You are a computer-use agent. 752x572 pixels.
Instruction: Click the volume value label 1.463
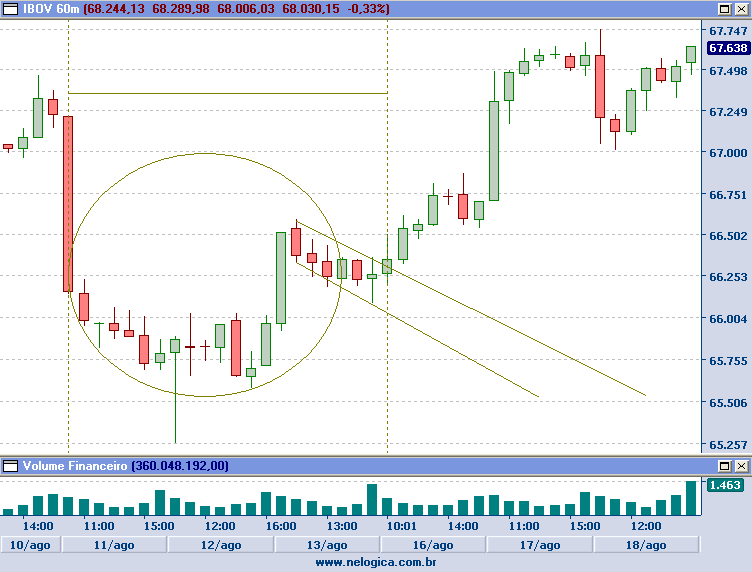coord(724,485)
